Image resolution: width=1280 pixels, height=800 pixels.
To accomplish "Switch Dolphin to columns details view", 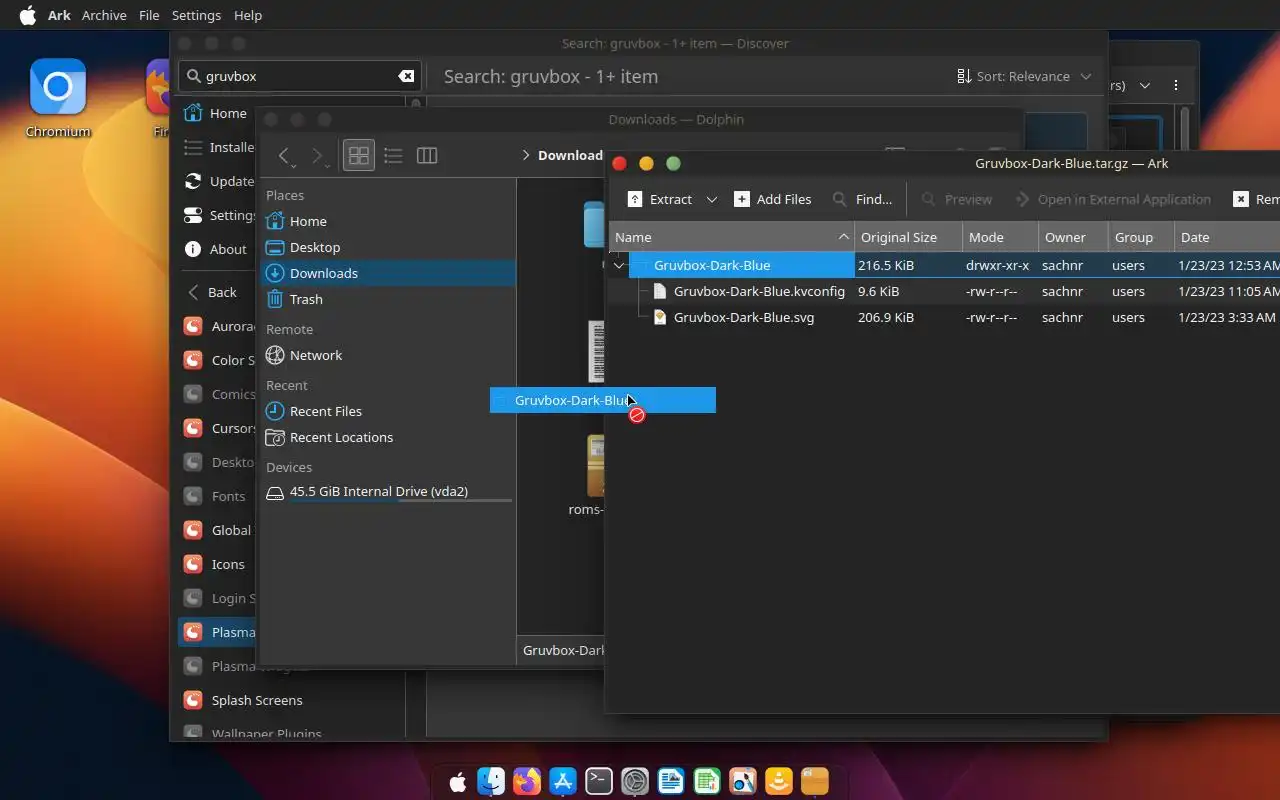I will click(427, 155).
